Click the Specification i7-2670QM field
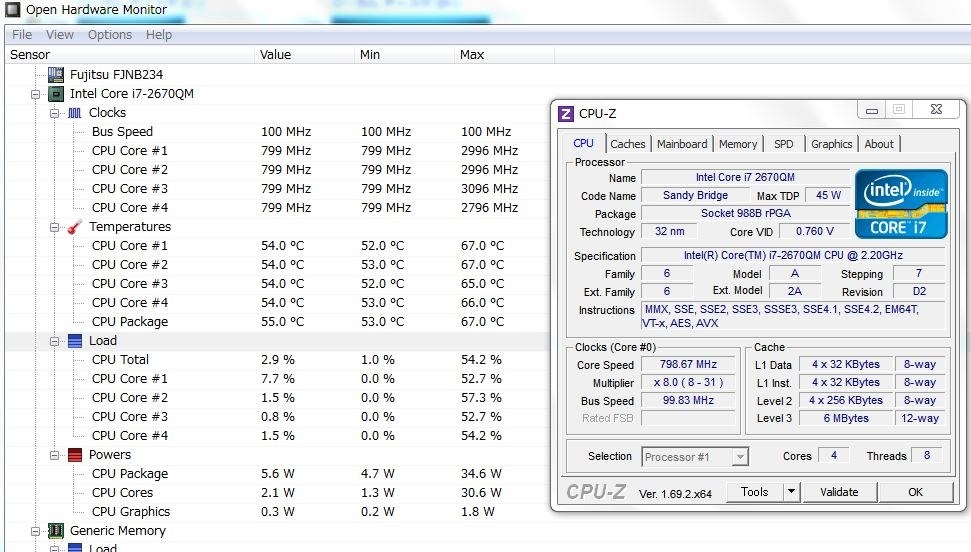 click(793, 256)
